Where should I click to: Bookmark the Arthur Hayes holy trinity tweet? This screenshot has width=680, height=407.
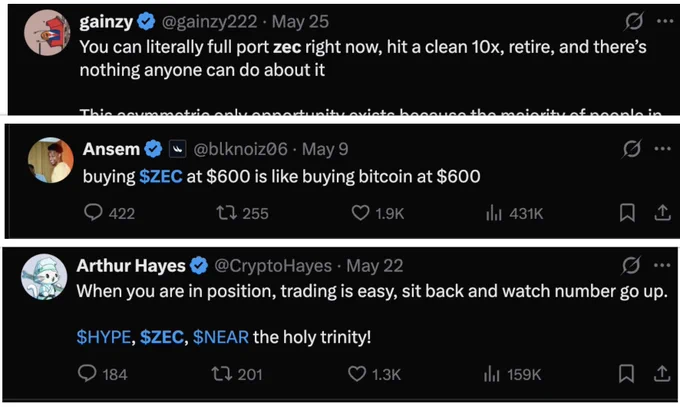tap(626, 374)
